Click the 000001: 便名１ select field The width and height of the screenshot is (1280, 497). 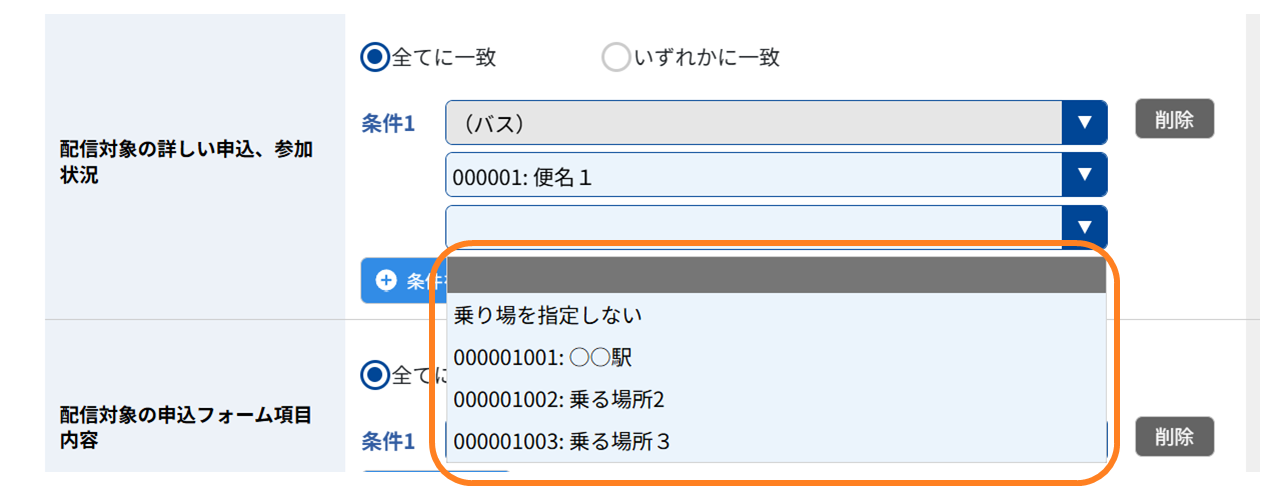click(776, 175)
